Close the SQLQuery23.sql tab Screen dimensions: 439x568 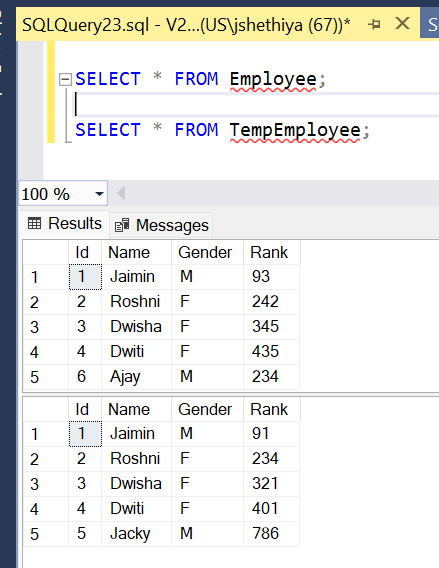click(402, 24)
